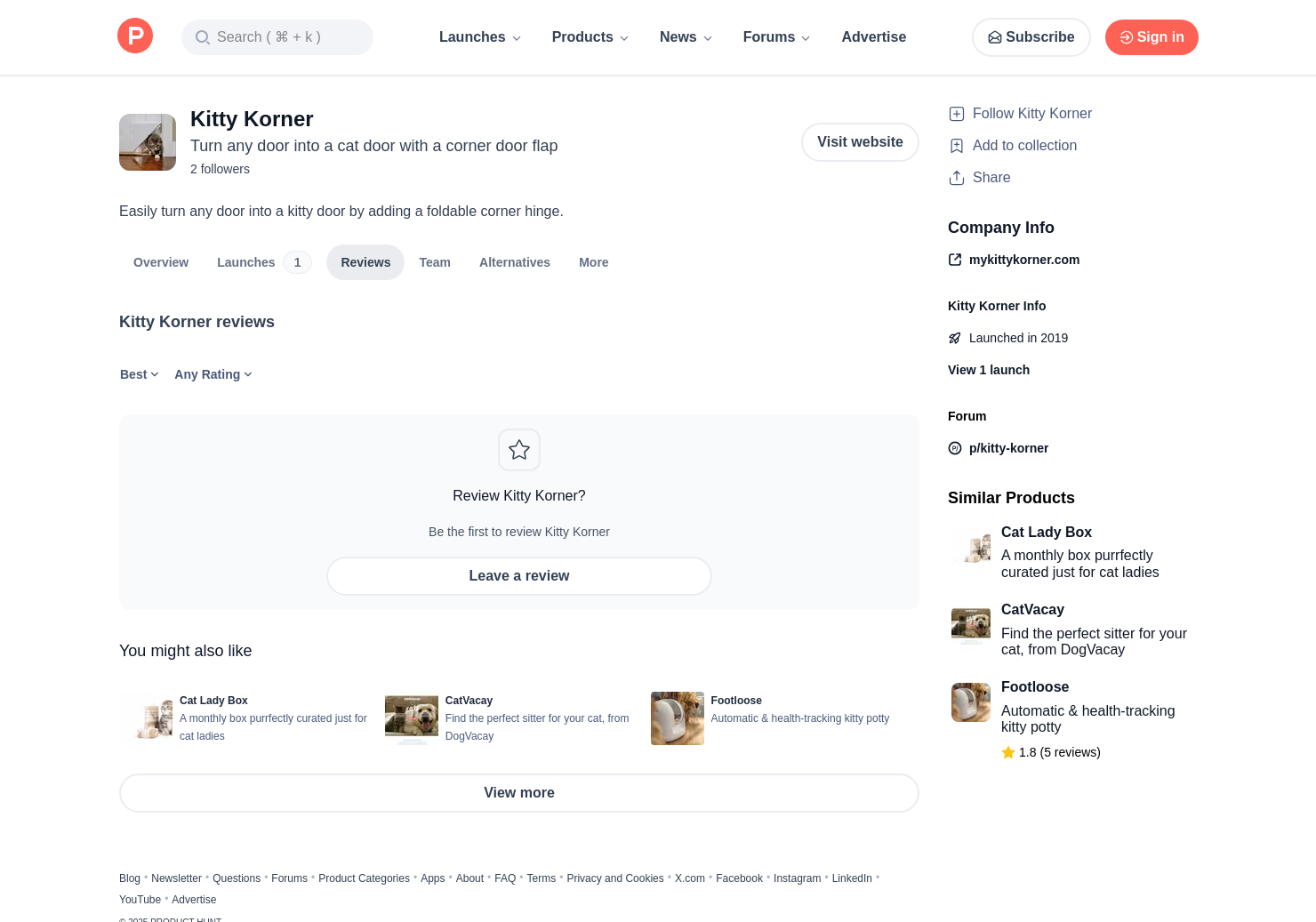Viewport: 1316px width, 922px height.
Task: Click the Follow Kitty Korner plus icon
Action: [957, 114]
